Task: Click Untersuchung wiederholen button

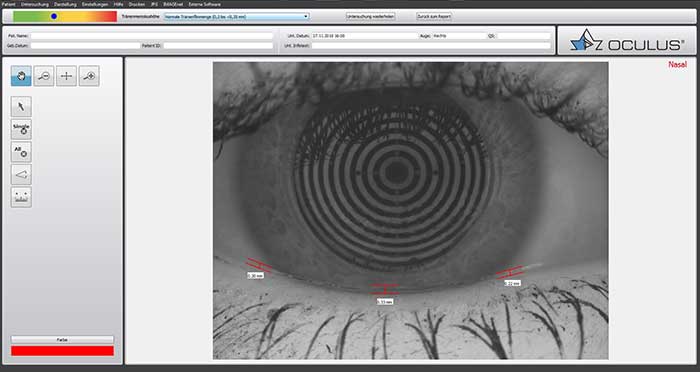Action: click(x=371, y=16)
